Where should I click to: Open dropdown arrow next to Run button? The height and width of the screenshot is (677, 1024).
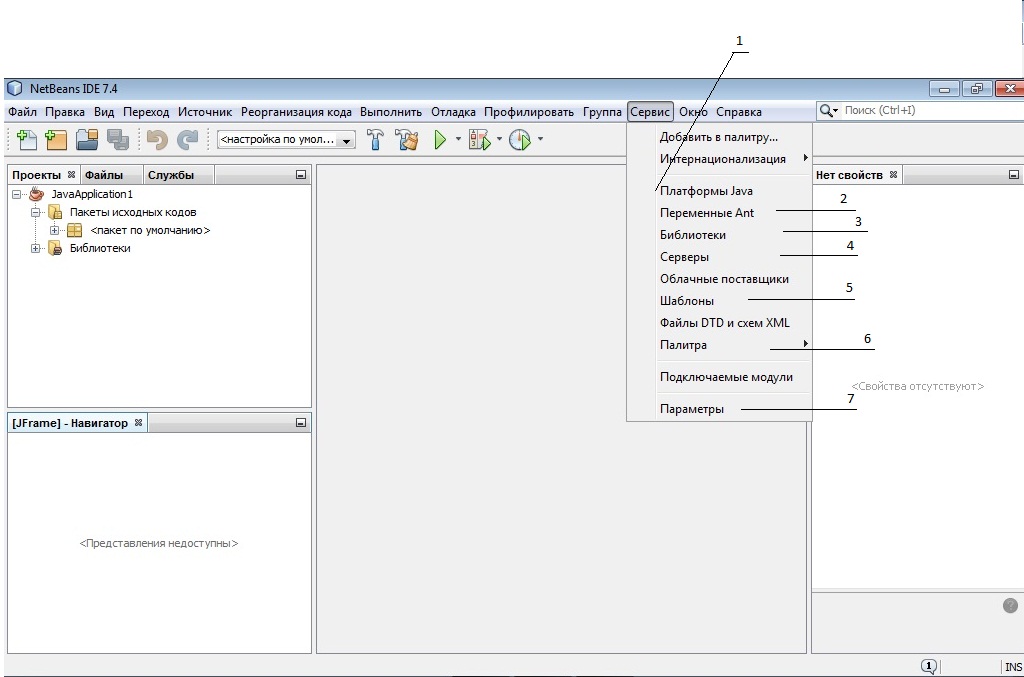click(458, 139)
